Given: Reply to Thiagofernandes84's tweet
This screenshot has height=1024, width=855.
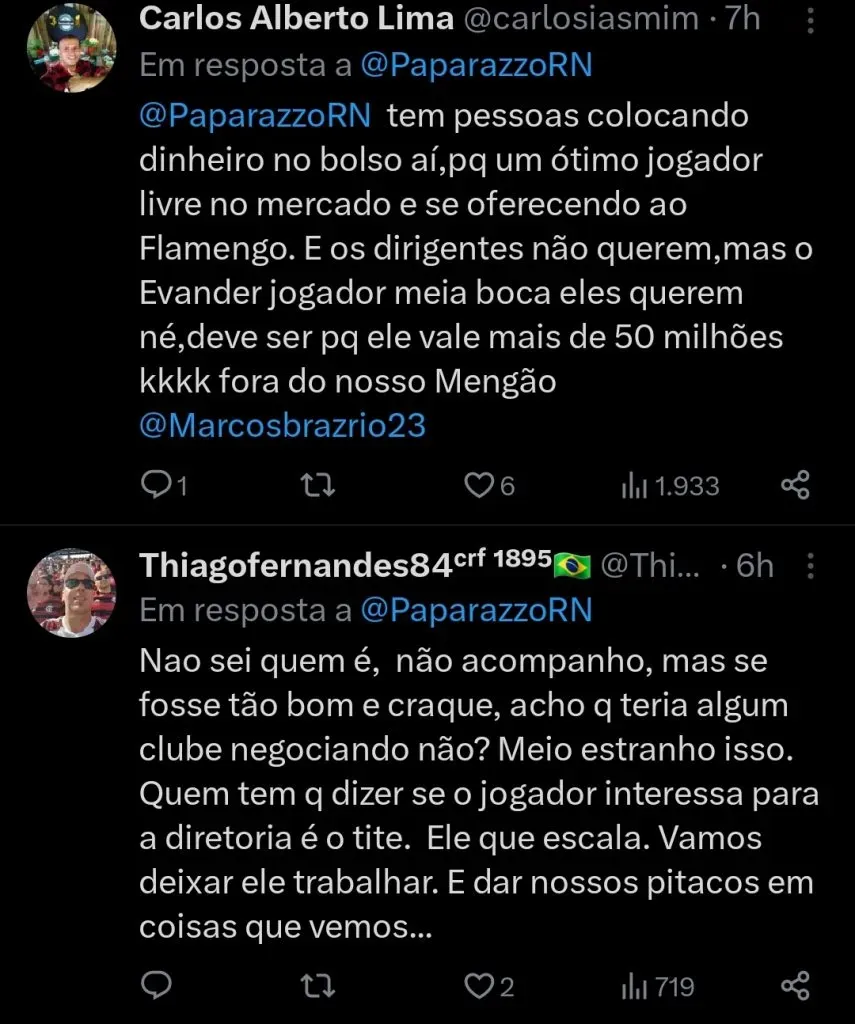Looking at the screenshot, I should tap(156, 986).
